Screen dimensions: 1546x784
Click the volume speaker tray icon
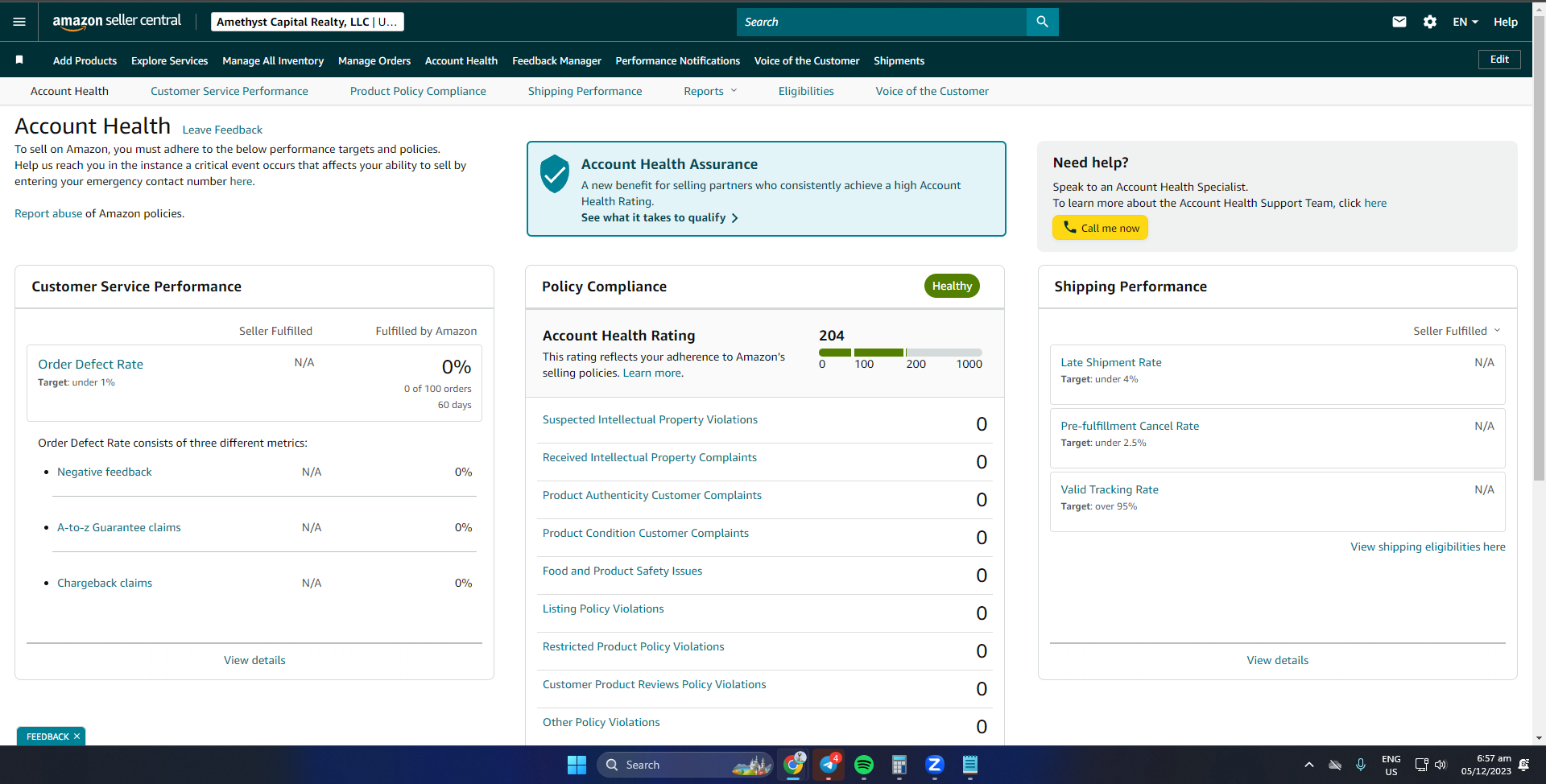coord(1441,765)
